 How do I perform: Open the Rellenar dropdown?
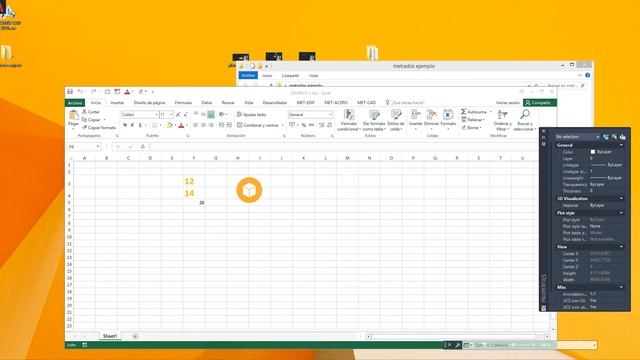tap(473, 120)
